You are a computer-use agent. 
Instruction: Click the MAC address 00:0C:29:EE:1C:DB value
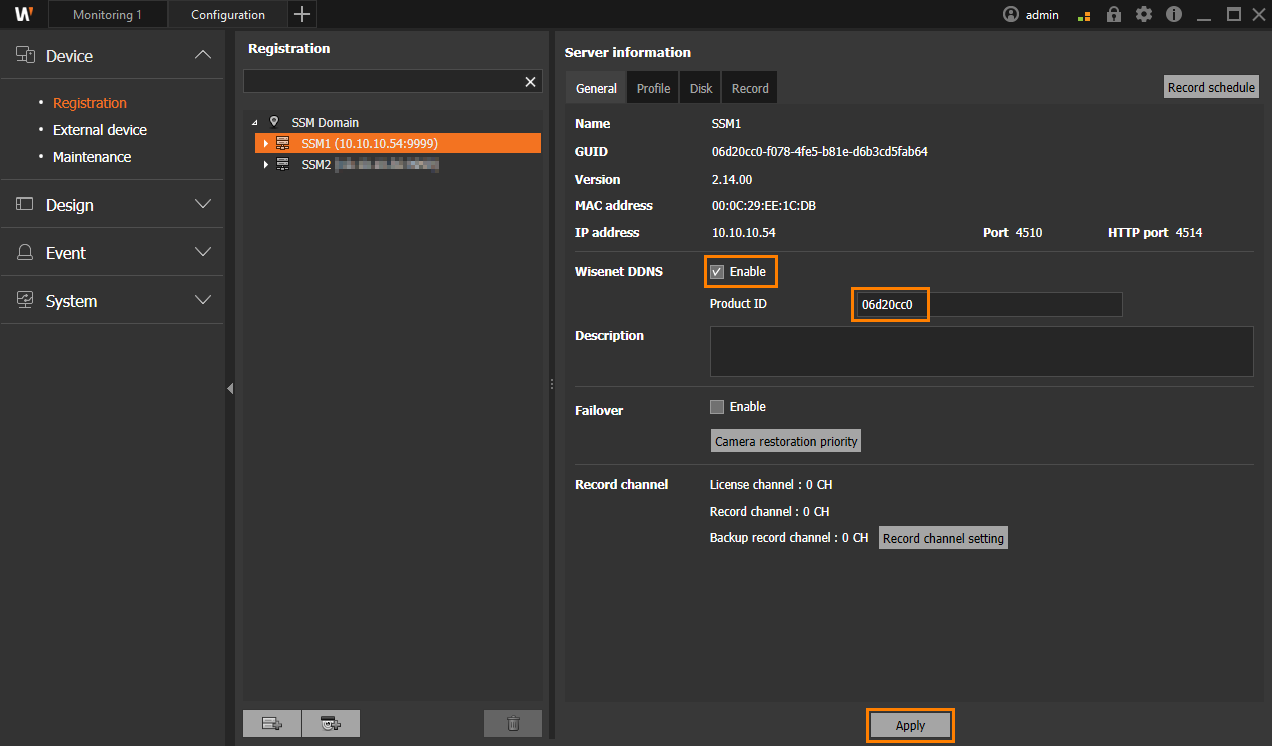point(764,206)
